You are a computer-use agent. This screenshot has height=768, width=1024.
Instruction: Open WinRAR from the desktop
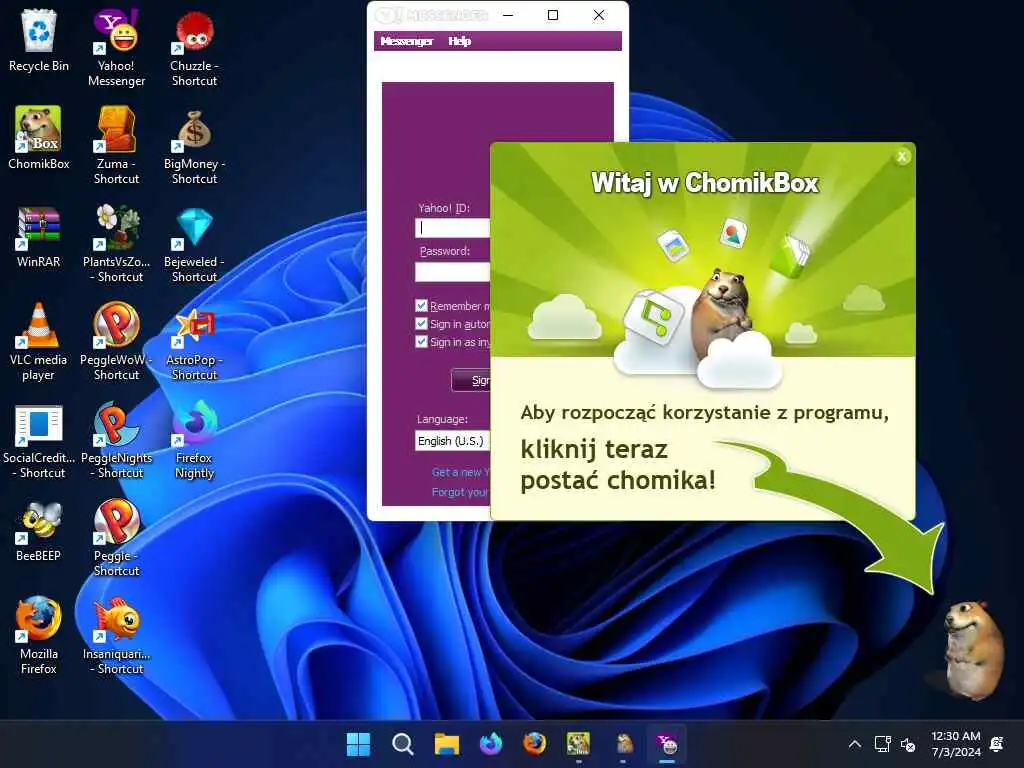pyautogui.click(x=39, y=236)
